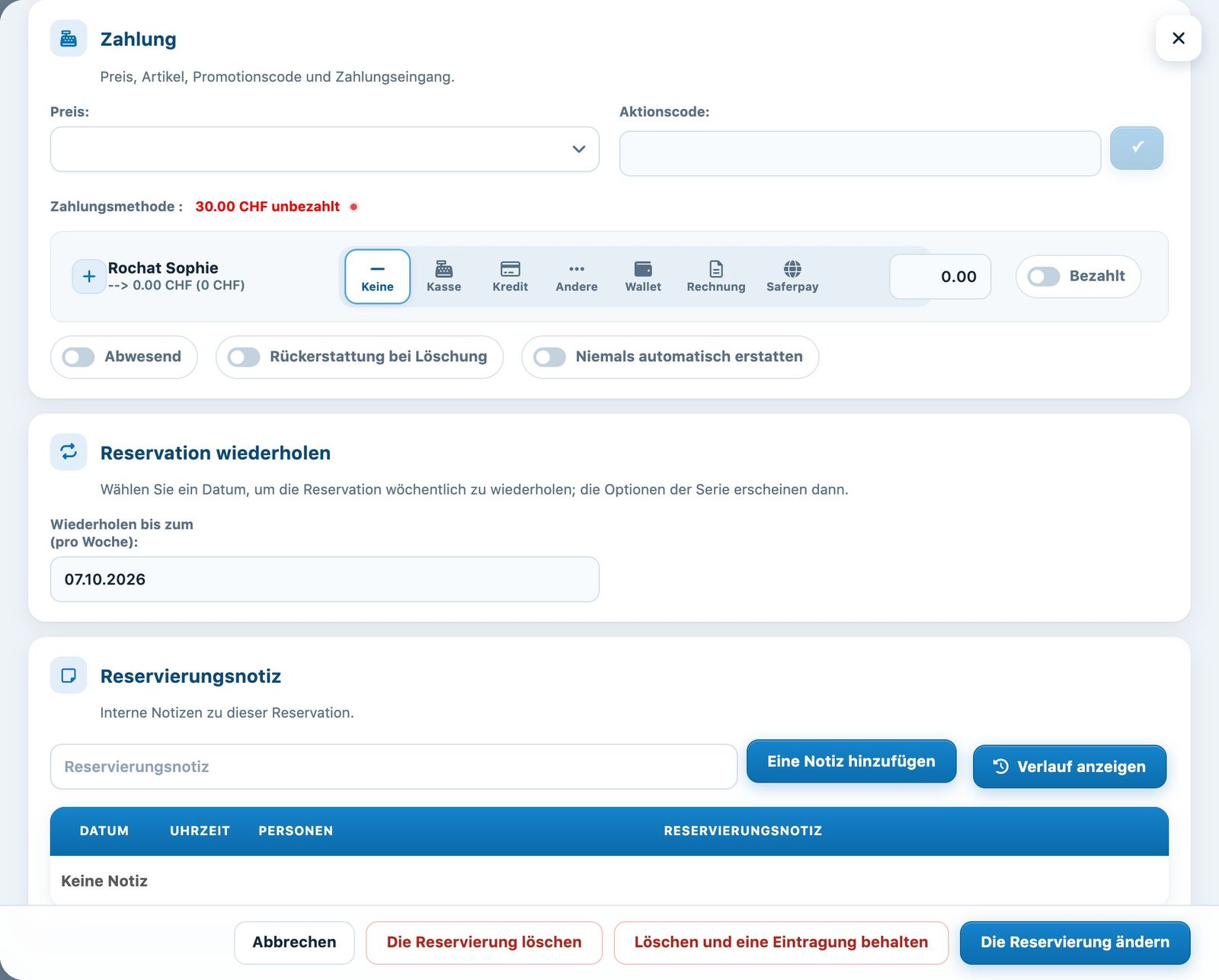Apply the Aktionscode with checkmark button
This screenshot has width=1219, height=980.
1136,148
